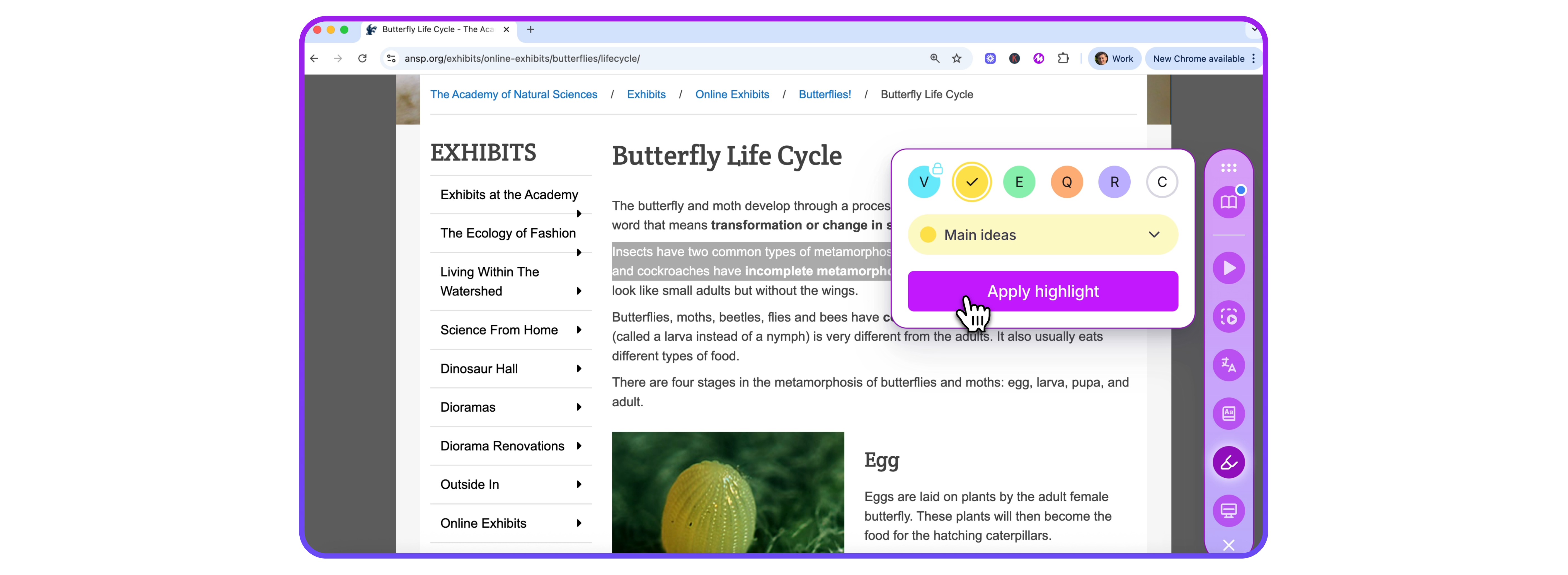The height and width of the screenshot is (575, 1568).
Task: Open The Ecology of Fashion menu item
Action: coord(508,233)
